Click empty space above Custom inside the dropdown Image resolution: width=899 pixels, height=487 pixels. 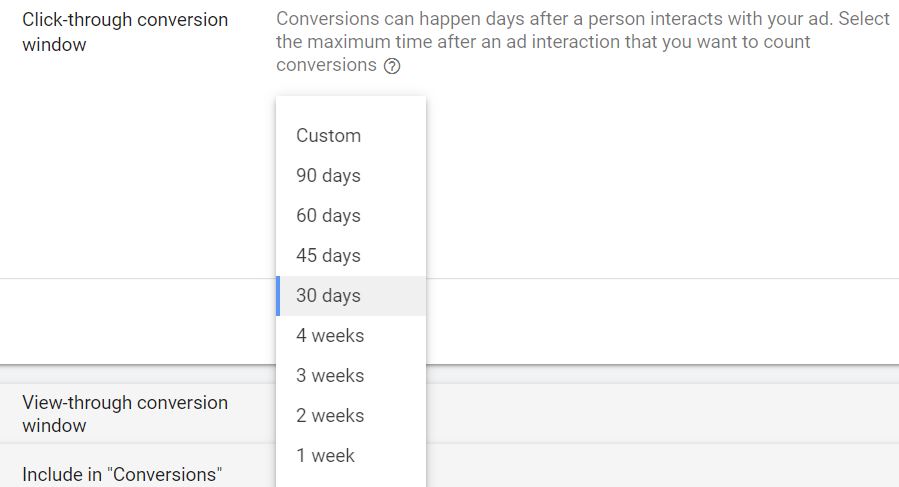click(x=350, y=107)
